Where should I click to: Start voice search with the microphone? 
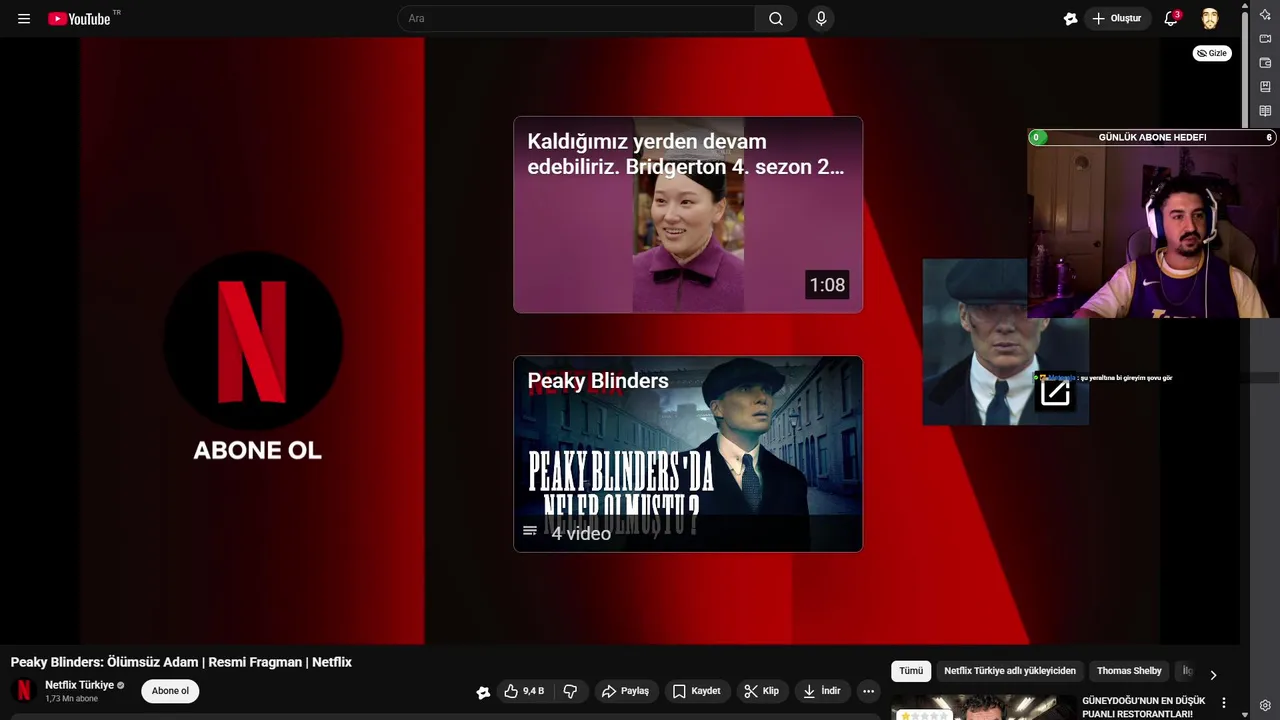tap(821, 18)
